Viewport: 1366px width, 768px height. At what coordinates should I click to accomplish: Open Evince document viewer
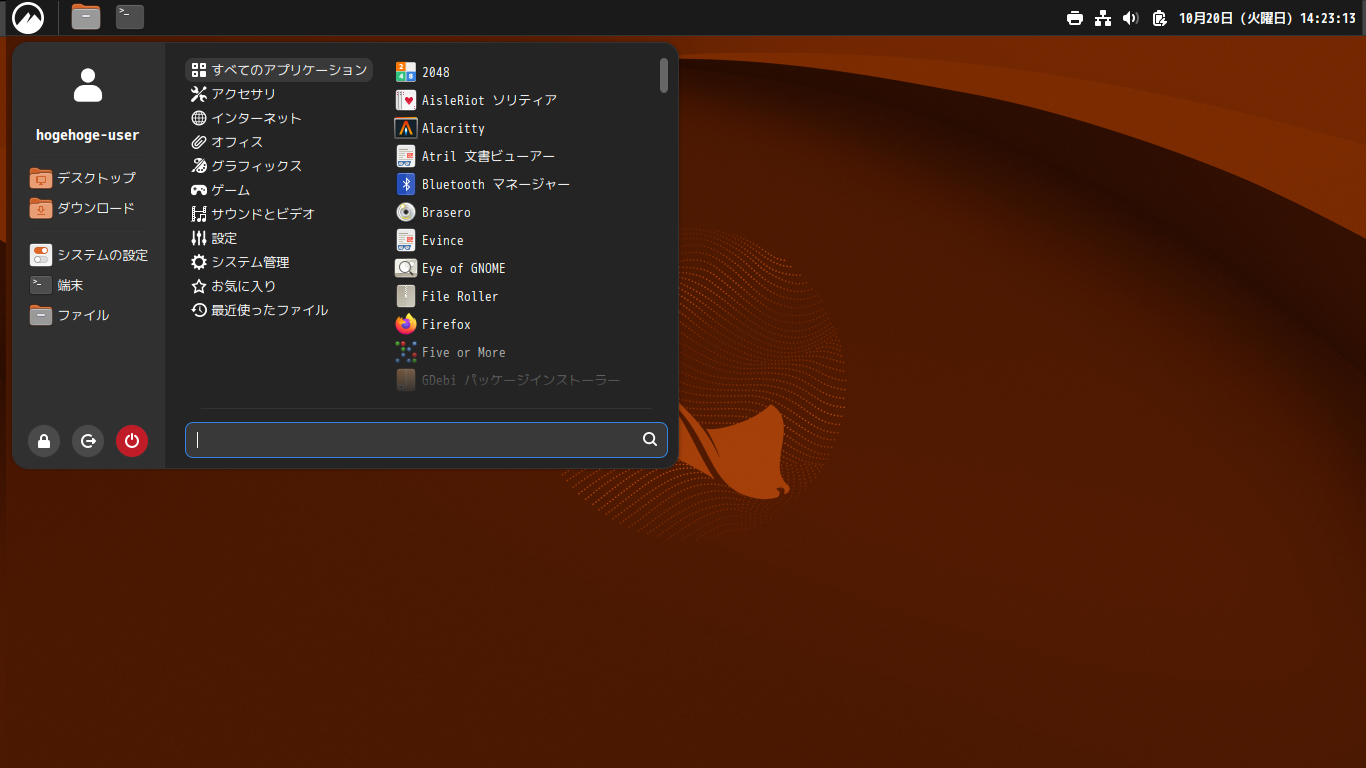point(430,240)
